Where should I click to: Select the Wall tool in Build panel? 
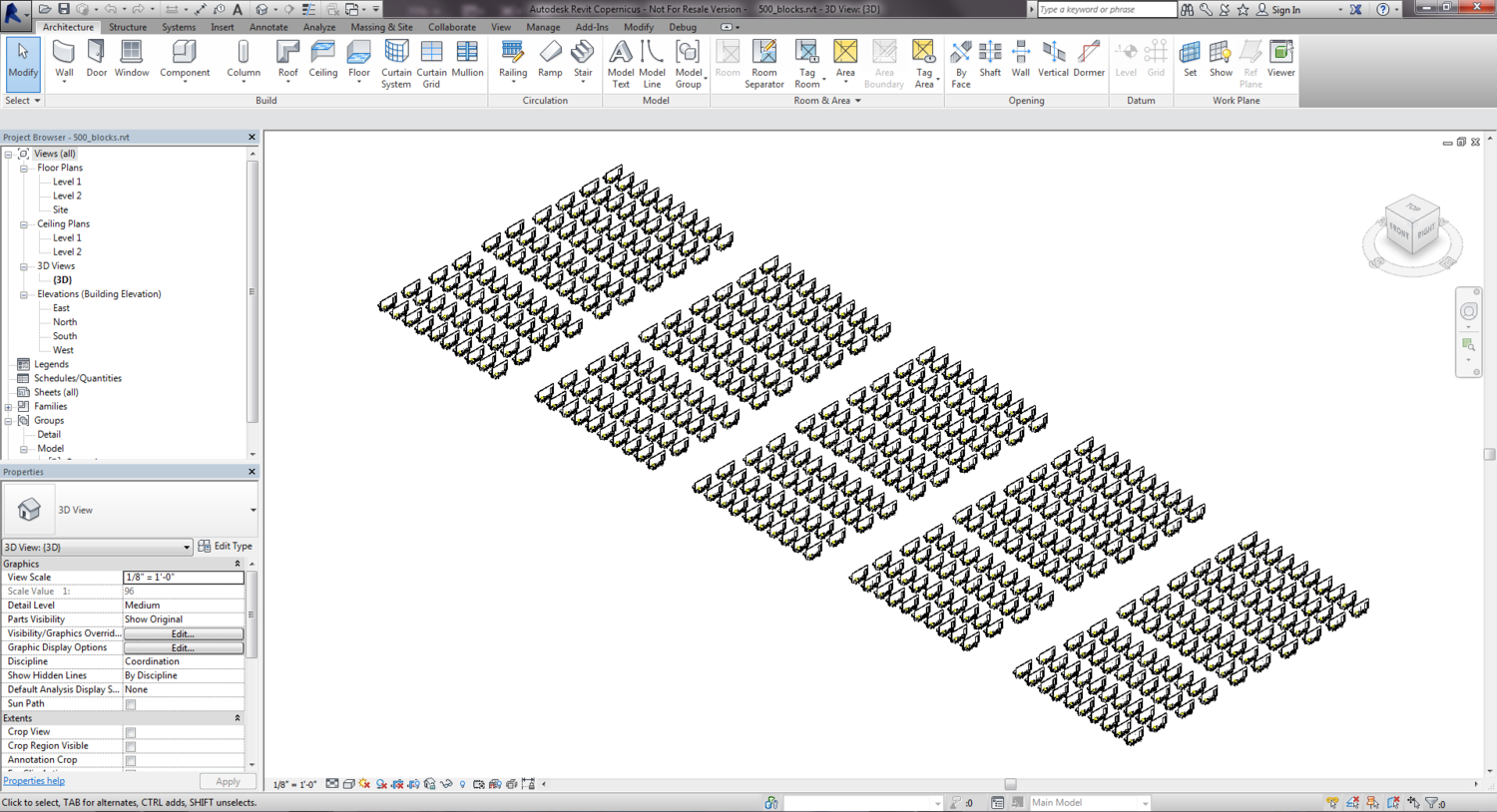tap(64, 60)
